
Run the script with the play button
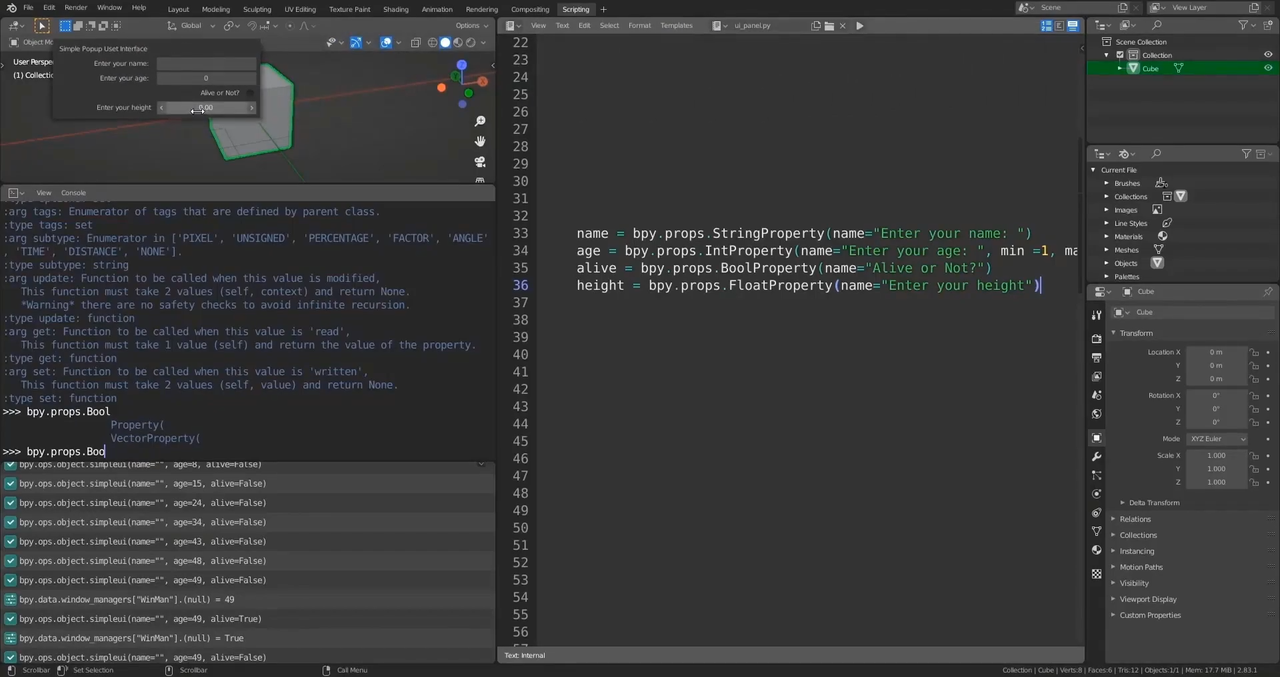click(859, 25)
